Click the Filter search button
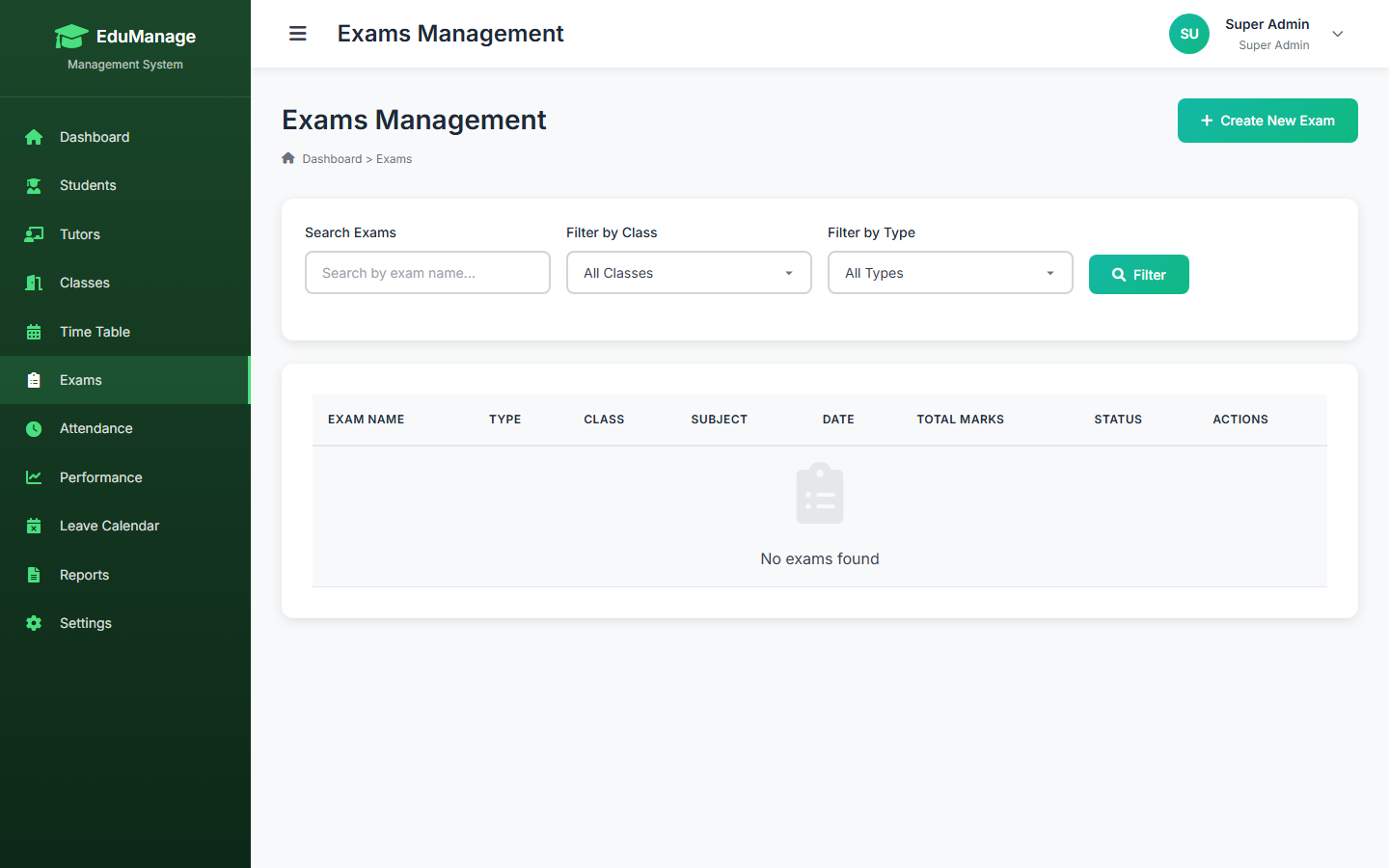The image size is (1389, 868). (1139, 275)
